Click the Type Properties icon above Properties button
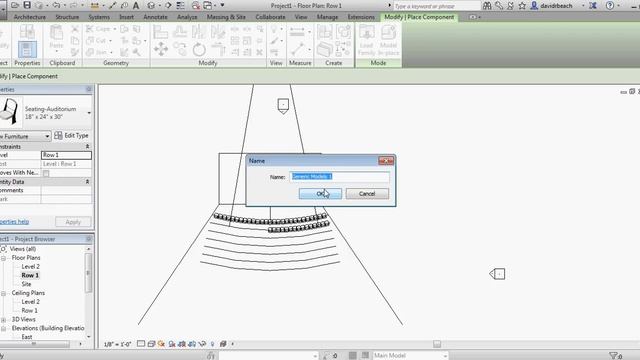 point(27,32)
